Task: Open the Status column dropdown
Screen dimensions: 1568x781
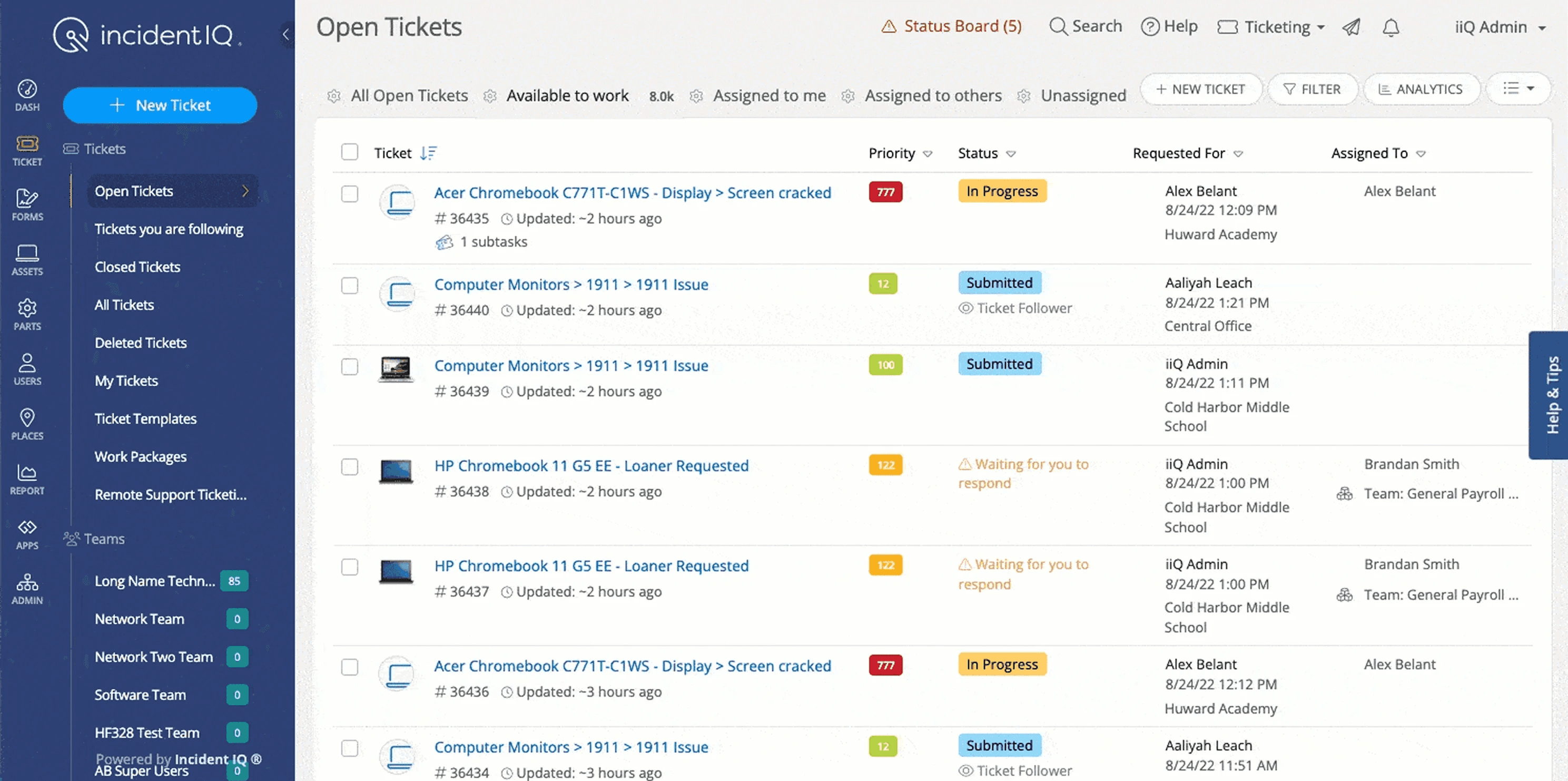Action: click(x=1010, y=153)
